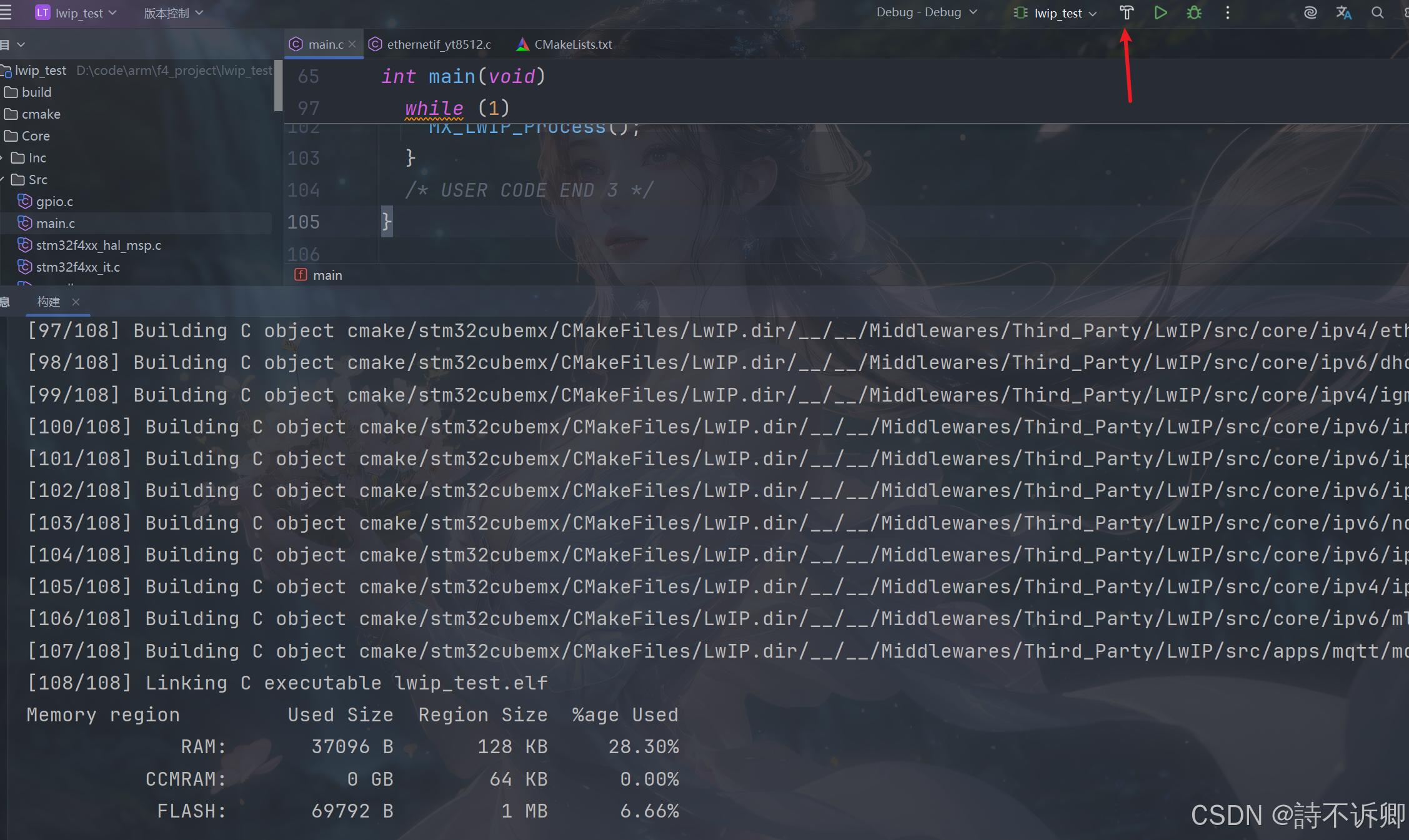Expand the lwip_test project name dropdown
1409x840 pixels.
click(79, 13)
